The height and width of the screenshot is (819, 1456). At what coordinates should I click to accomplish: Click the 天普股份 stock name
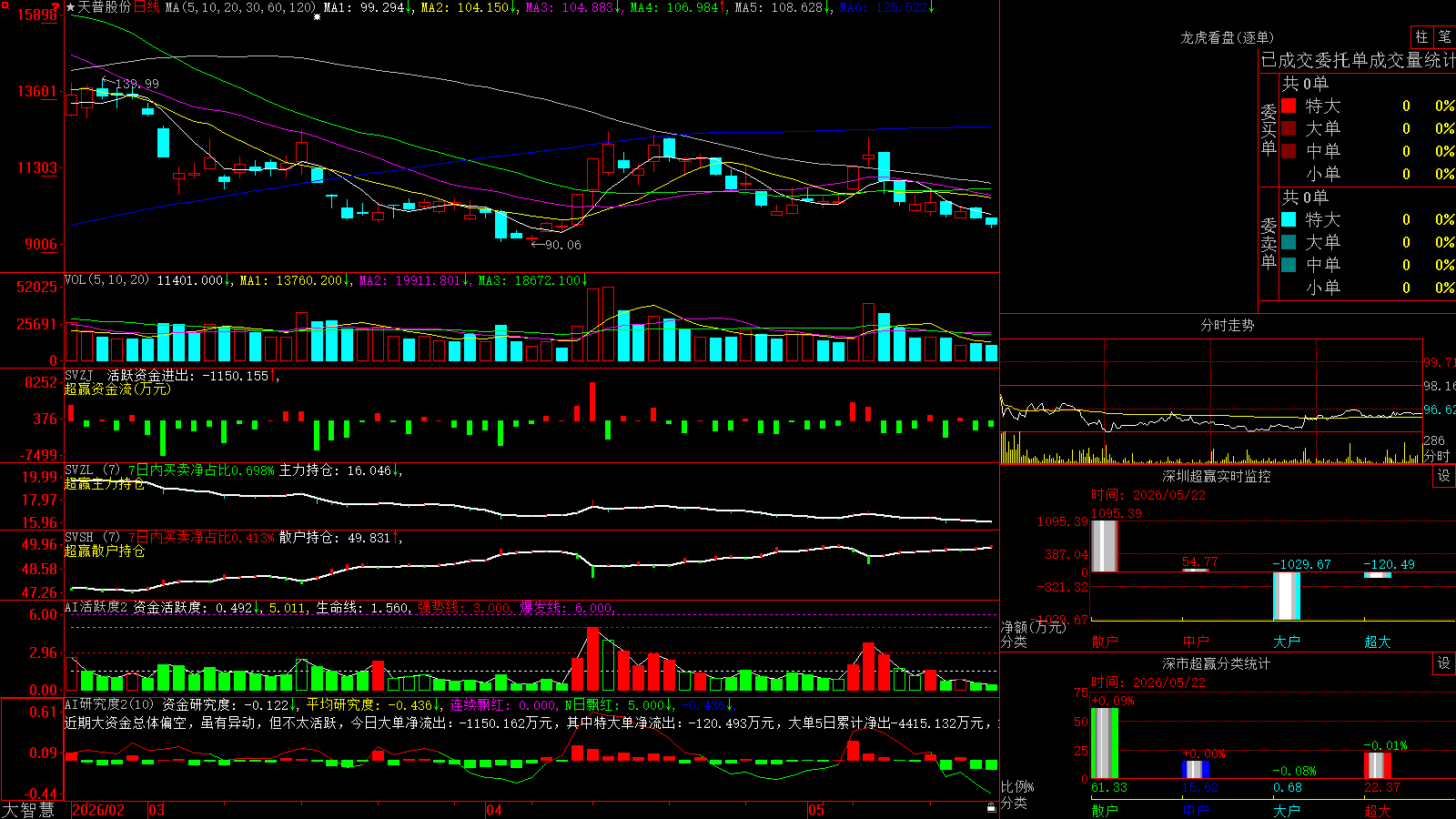click(x=104, y=7)
